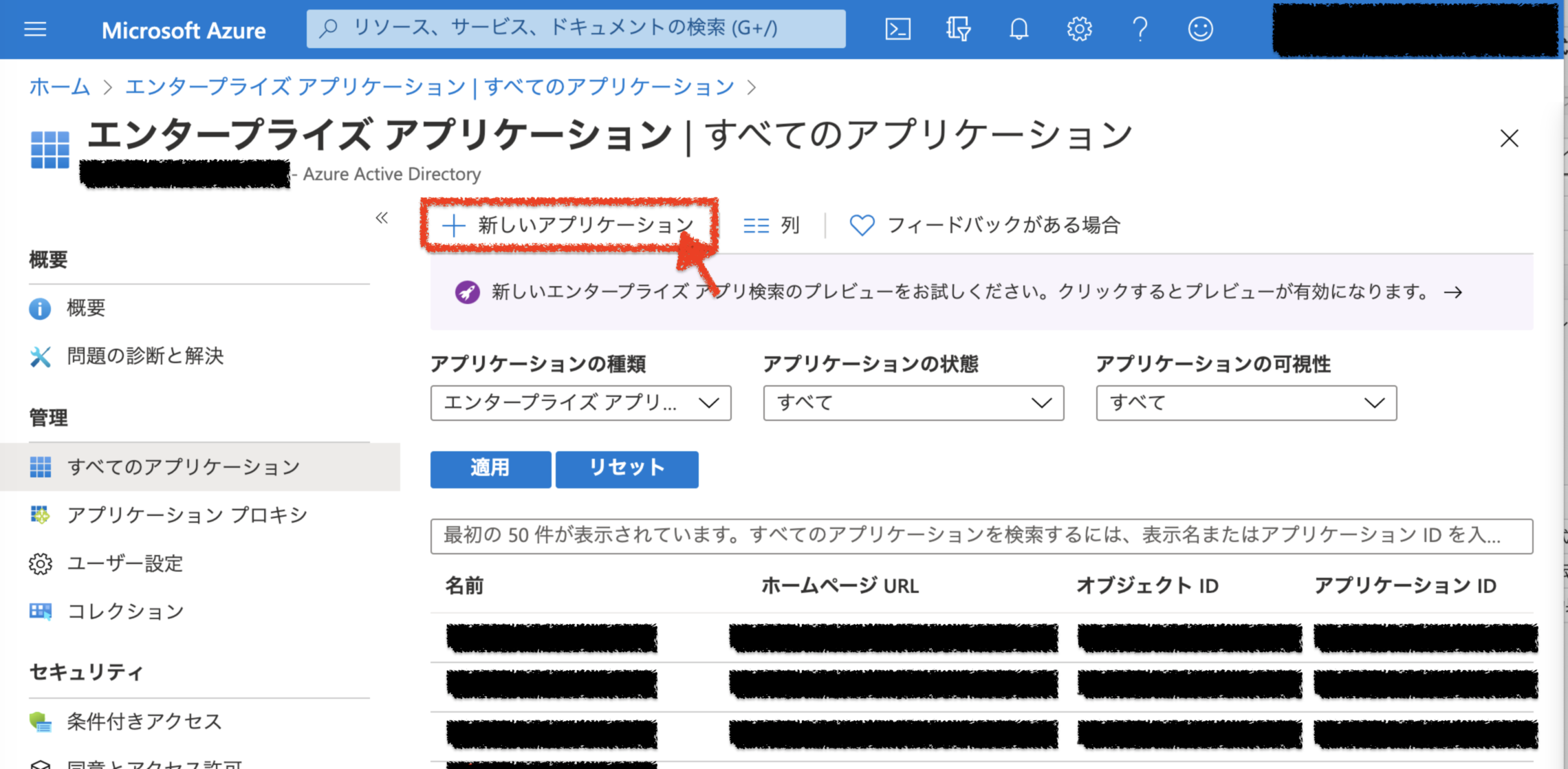Go to ホーム via breadcrumb link
The image size is (1568, 769).
pyautogui.click(x=58, y=87)
